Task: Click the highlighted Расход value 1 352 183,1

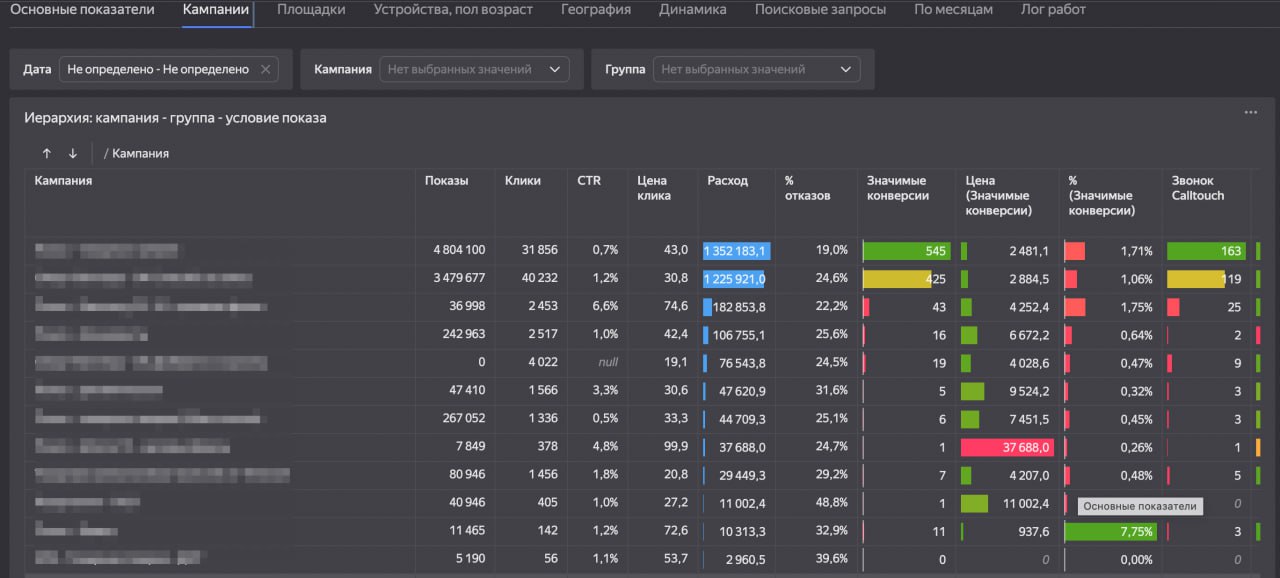Action: 737,250
